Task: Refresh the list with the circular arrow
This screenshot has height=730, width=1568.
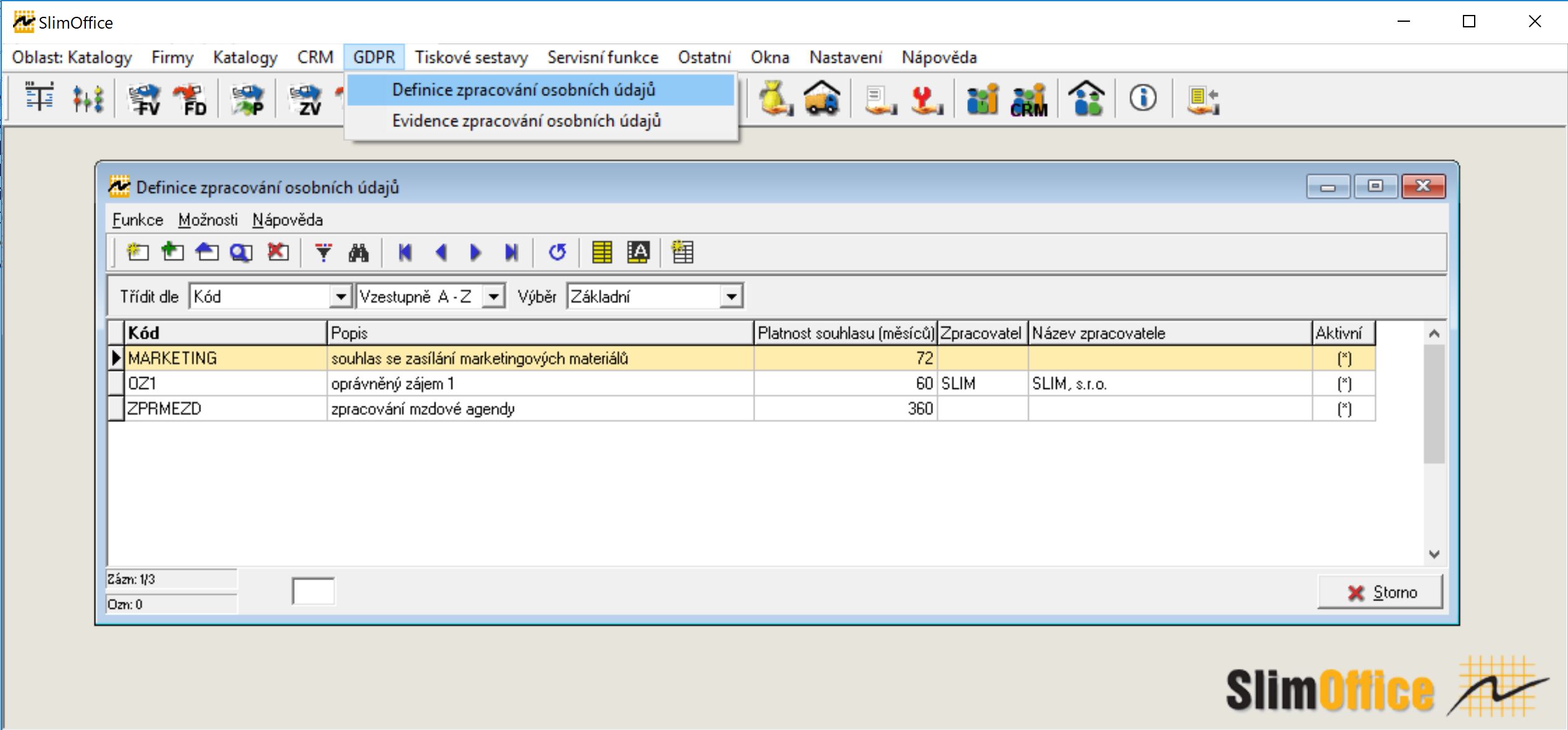Action: click(557, 252)
